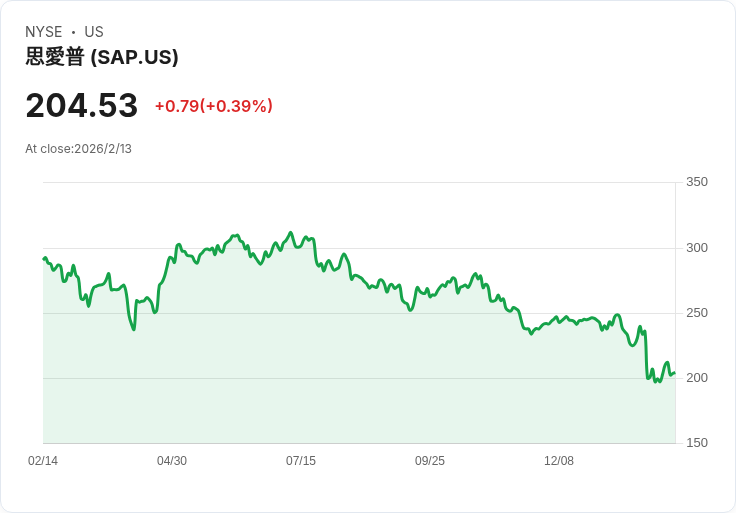
Task: Click the 09/25 date axis label
Action: pos(430,461)
